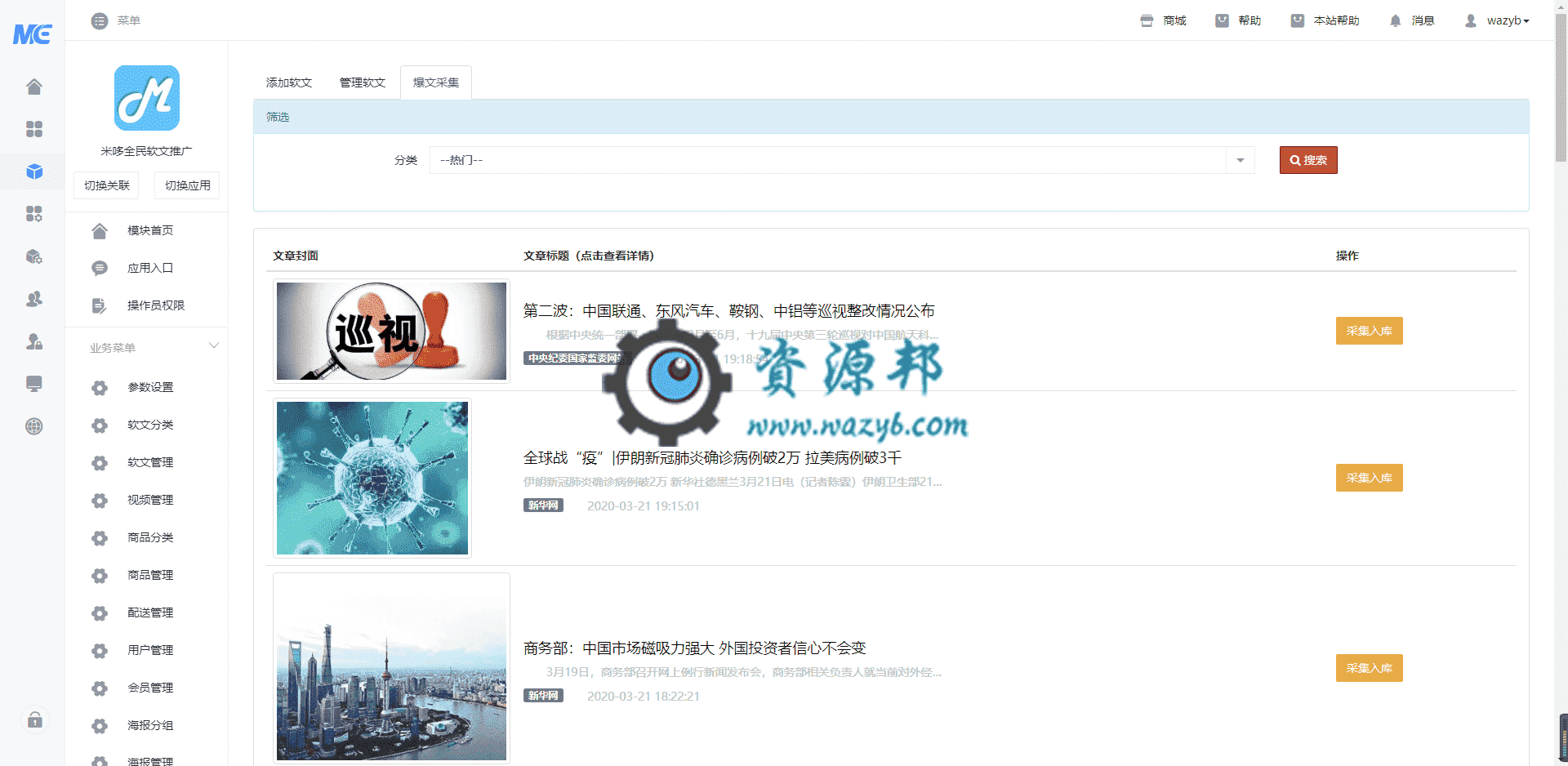Open 商品管理 menu item
Viewport: 1568px width, 766px height.
tap(150, 575)
